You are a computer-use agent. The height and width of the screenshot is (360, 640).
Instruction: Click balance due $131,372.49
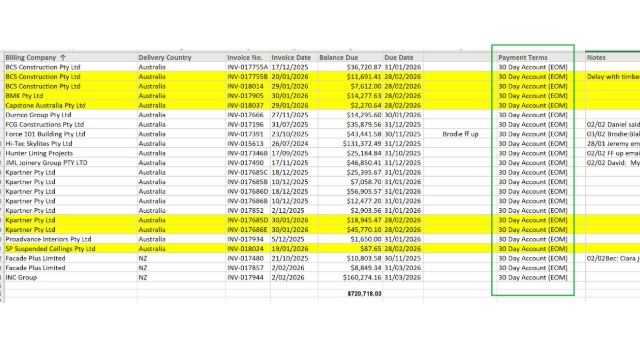pyautogui.click(x=362, y=144)
